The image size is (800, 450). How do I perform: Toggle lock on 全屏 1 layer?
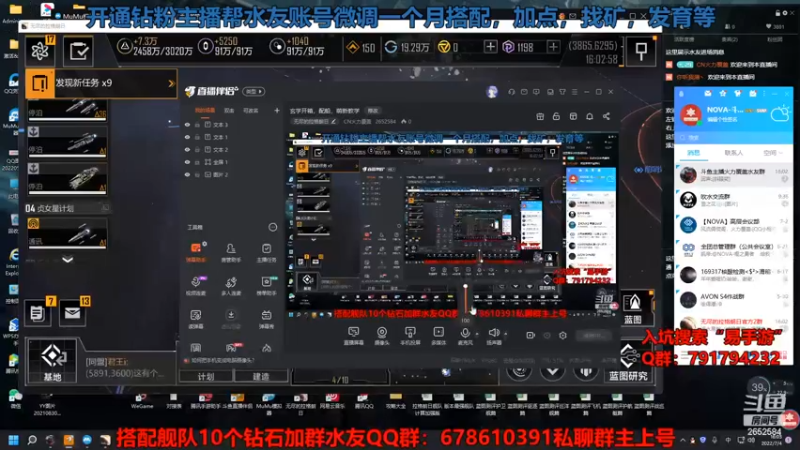[x=197, y=162]
